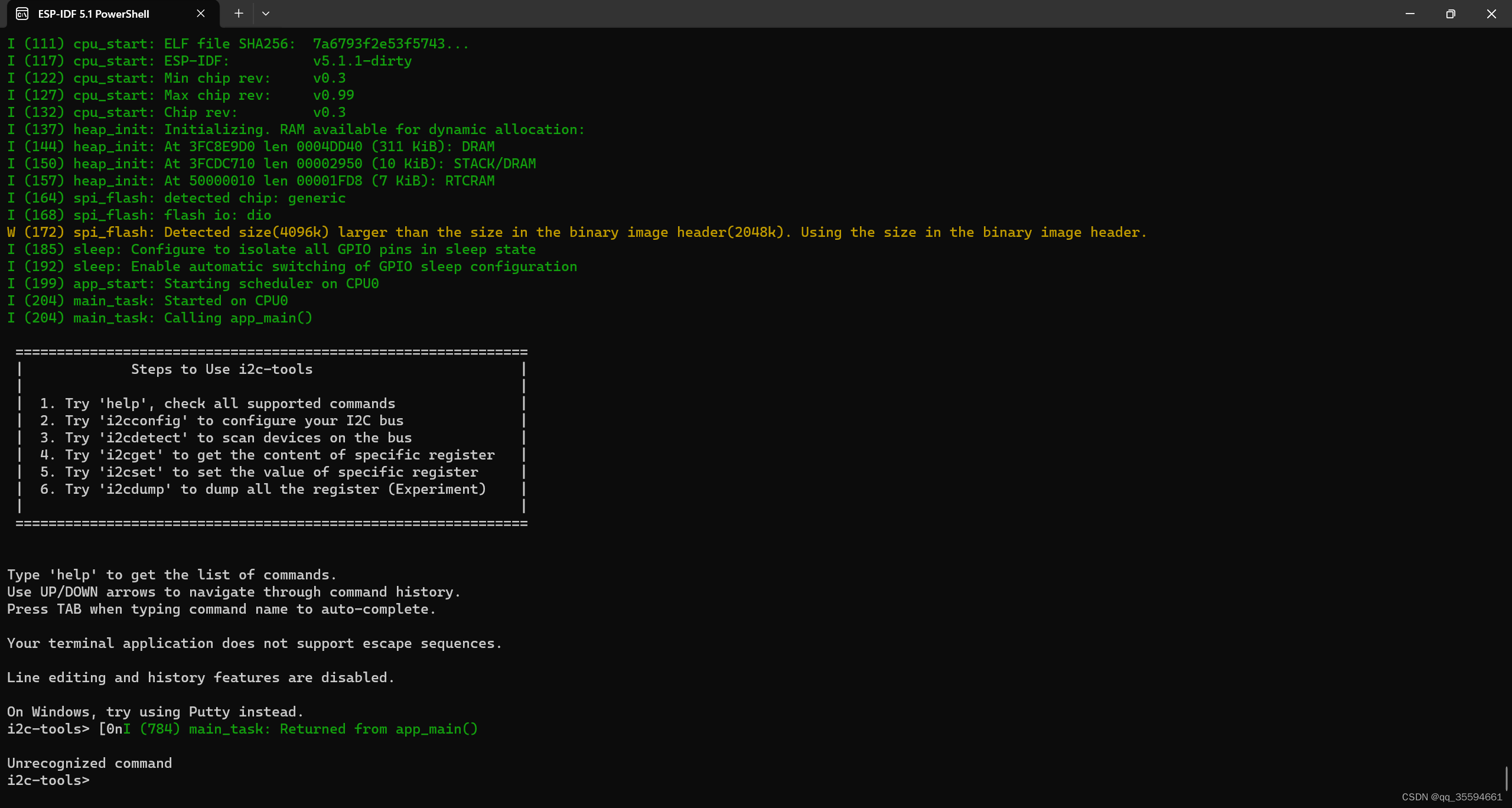
Task: Click the 'i2cdump' dump register line
Action: 263,489
